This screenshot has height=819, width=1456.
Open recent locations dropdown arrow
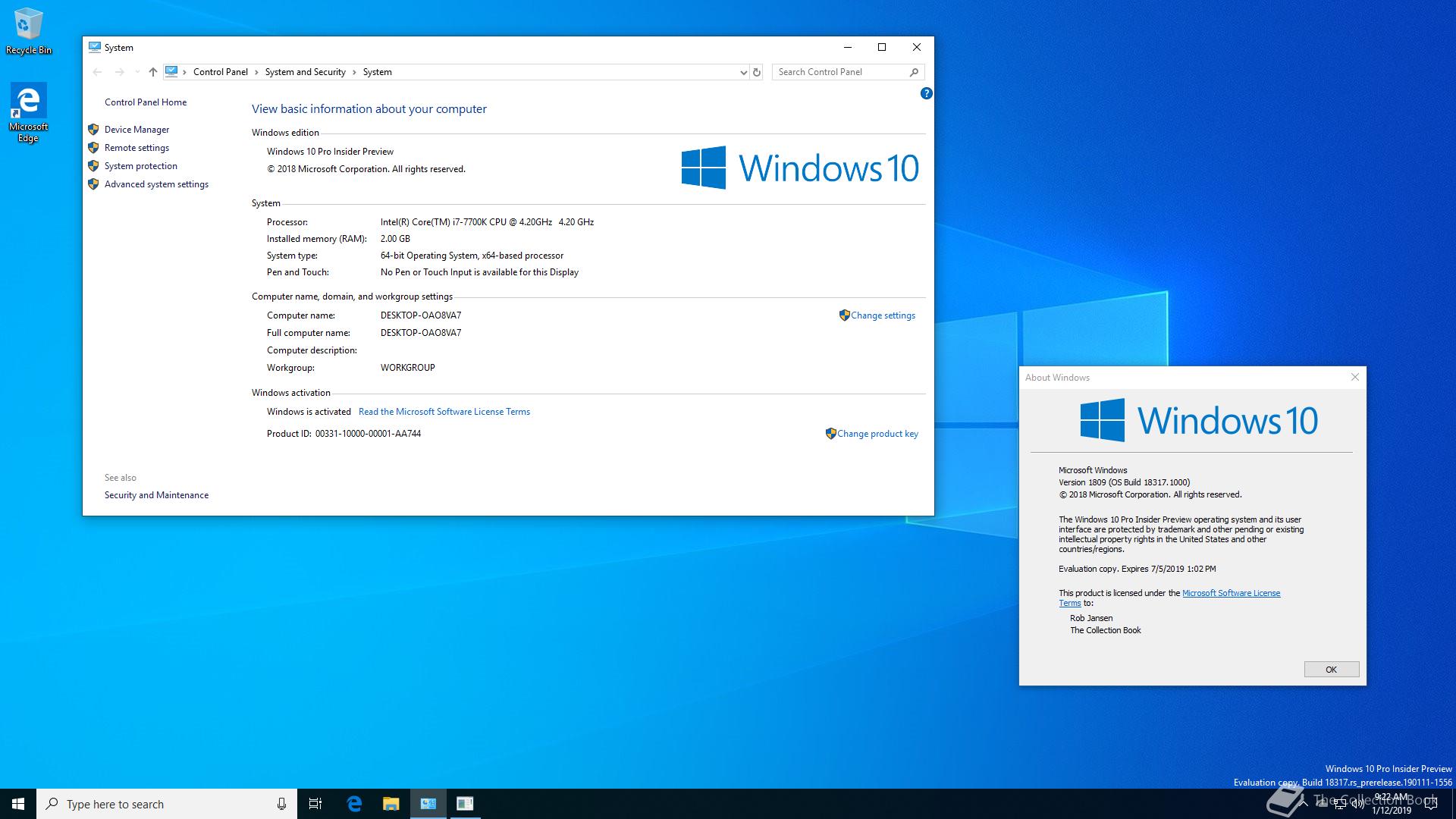tap(137, 72)
